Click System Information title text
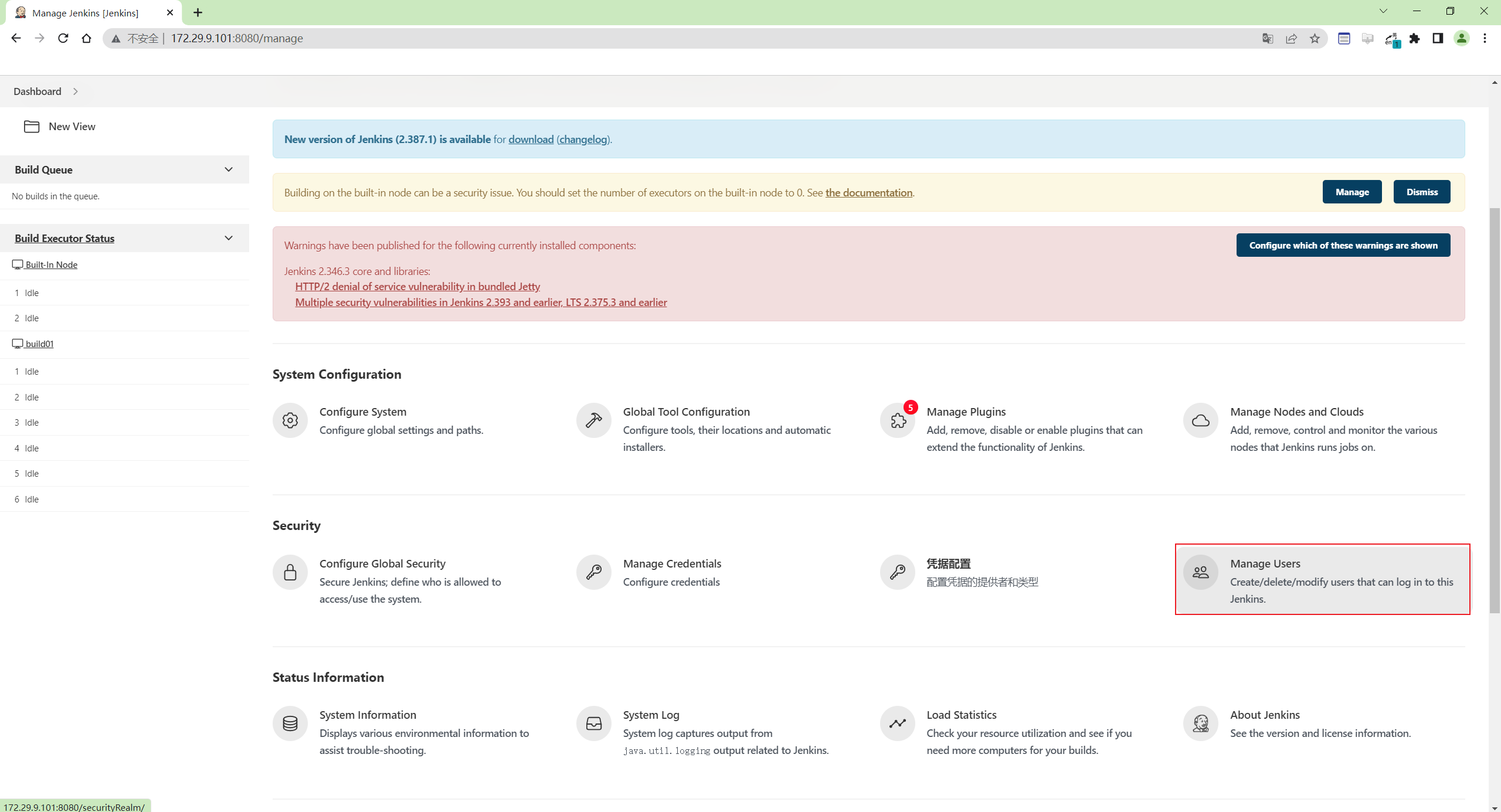Viewport: 1501px width, 812px height. click(368, 715)
